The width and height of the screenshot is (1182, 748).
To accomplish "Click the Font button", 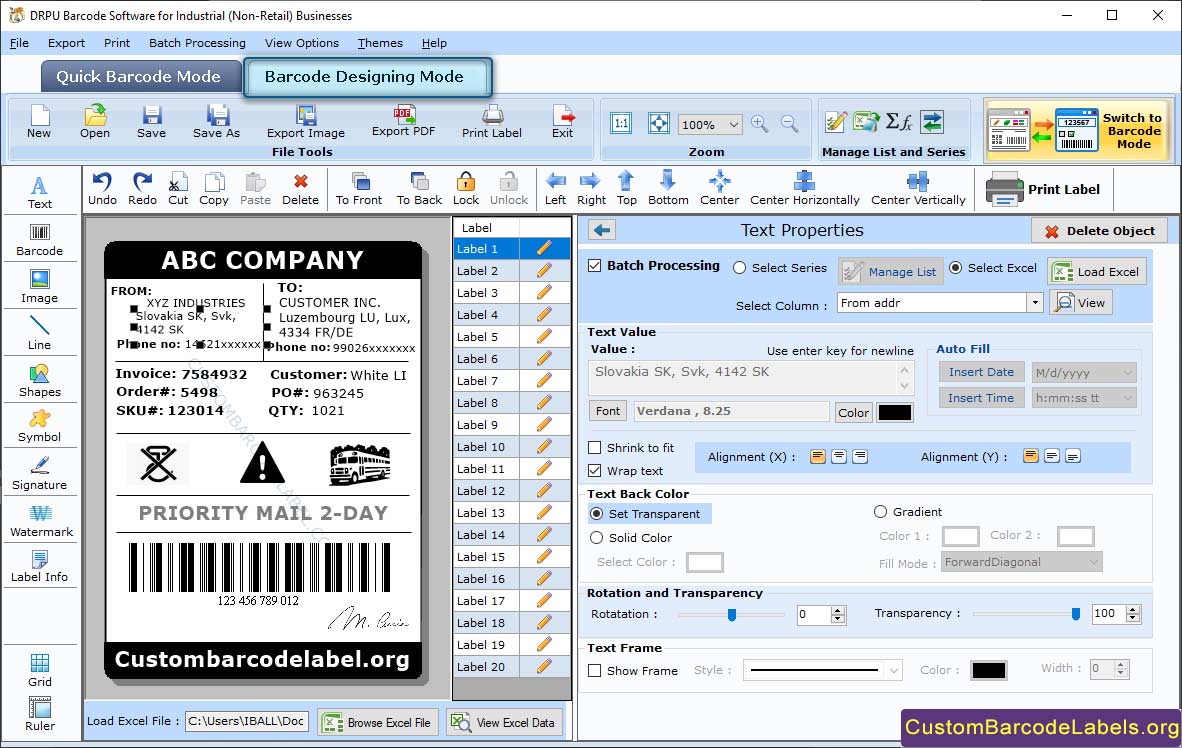I will pos(608,411).
